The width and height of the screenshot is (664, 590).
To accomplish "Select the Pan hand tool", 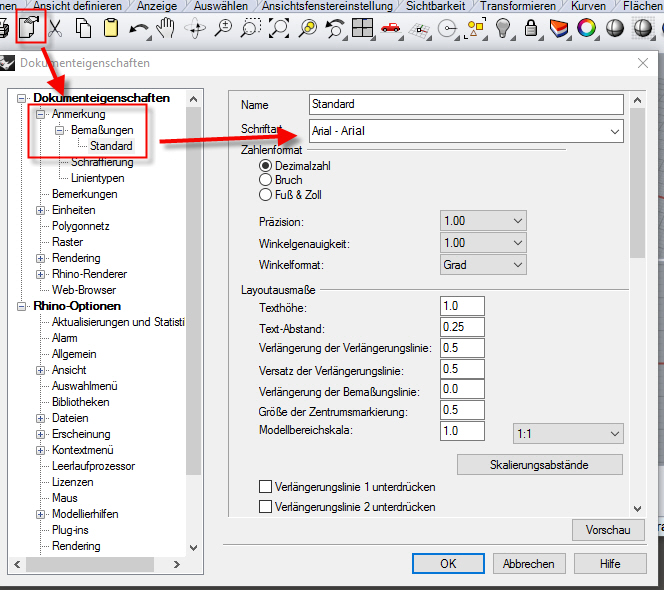I will [x=166, y=28].
